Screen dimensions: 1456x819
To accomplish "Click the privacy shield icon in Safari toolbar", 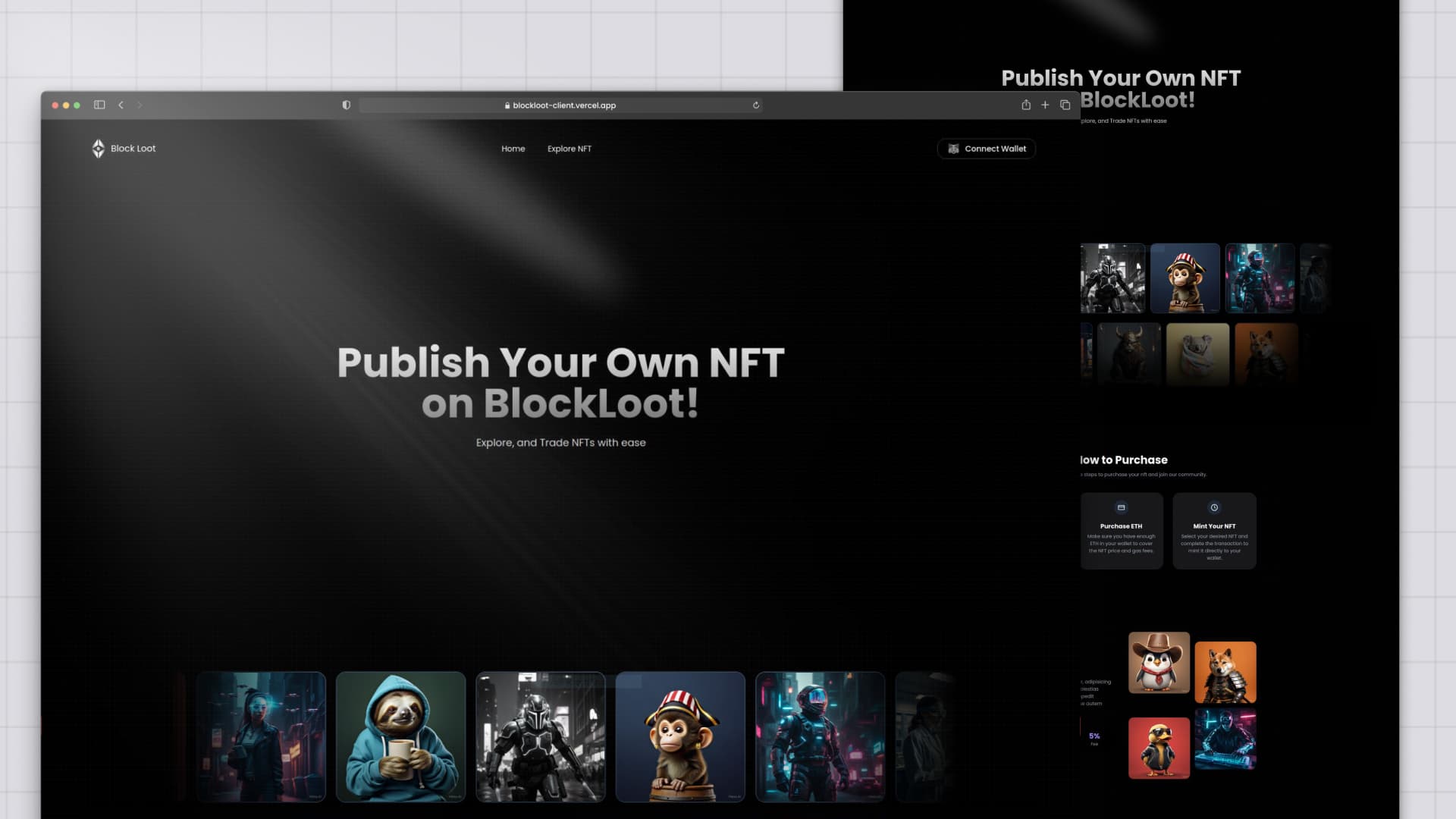I will 347,105.
